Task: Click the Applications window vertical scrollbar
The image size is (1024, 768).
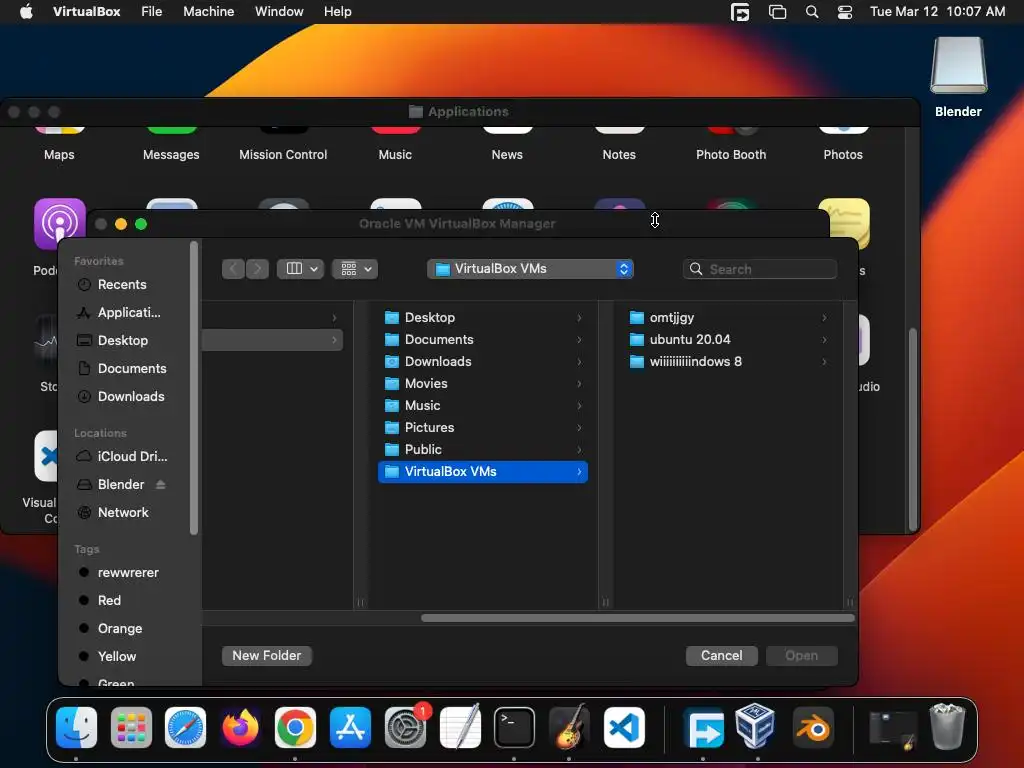Action: tap(913, 429)
